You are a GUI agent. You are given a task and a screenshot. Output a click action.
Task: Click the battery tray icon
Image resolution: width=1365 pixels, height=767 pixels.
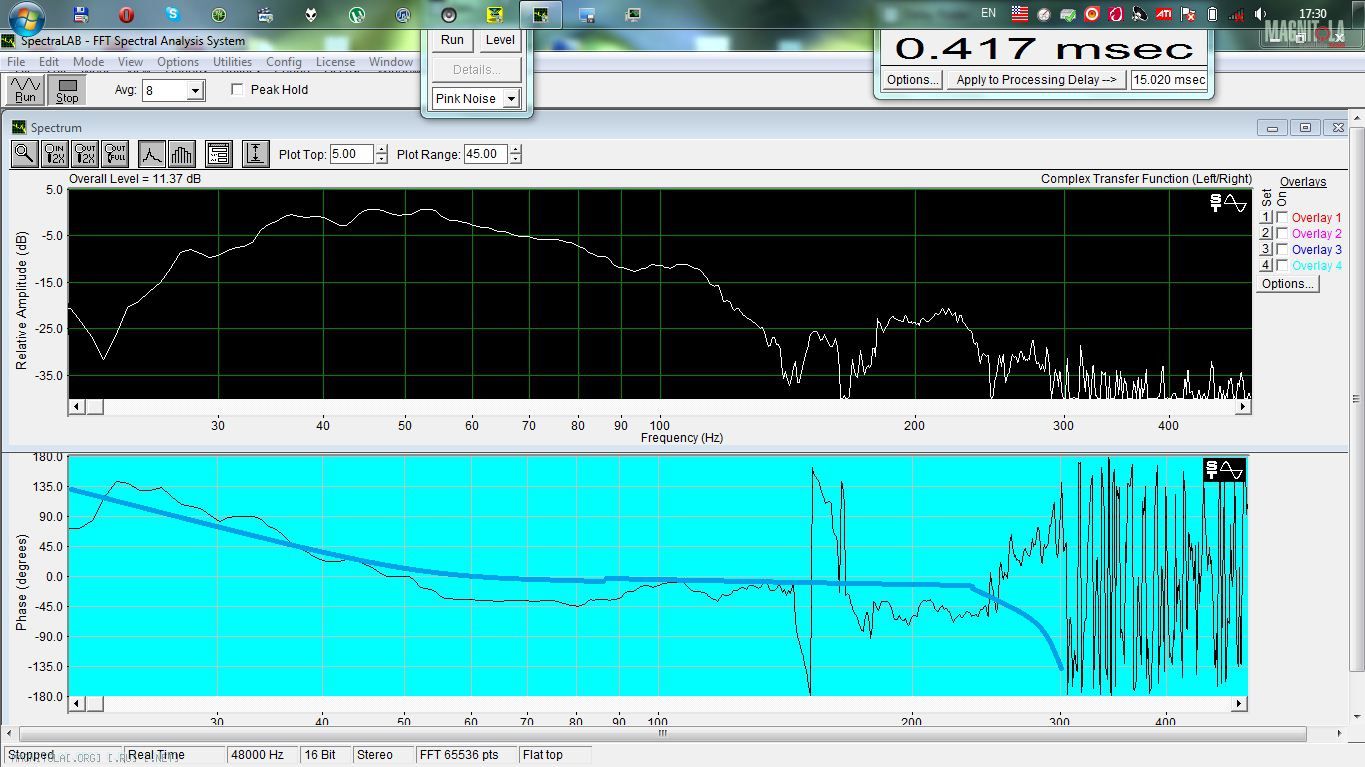(x=1212, y=14)
